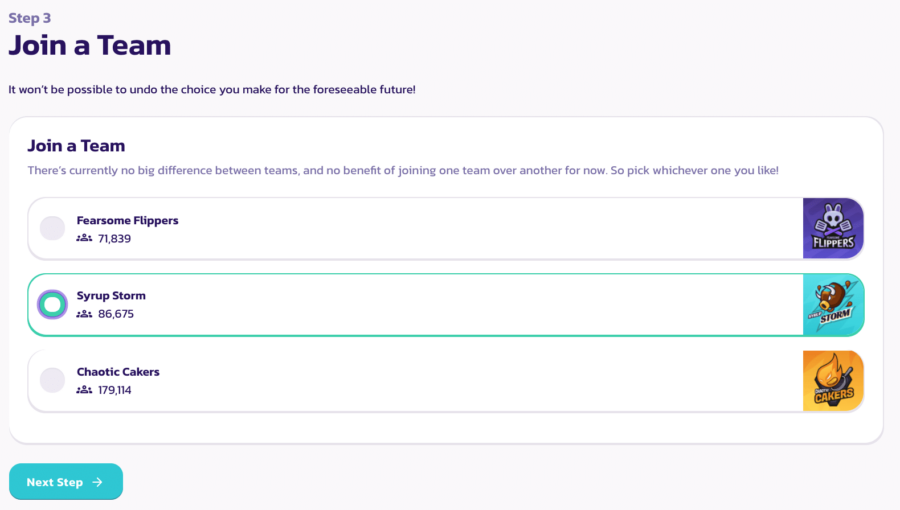Click the 71,839 member count
Image resolution: width=900 pixels, height=510 pixels.
[114, 239]
